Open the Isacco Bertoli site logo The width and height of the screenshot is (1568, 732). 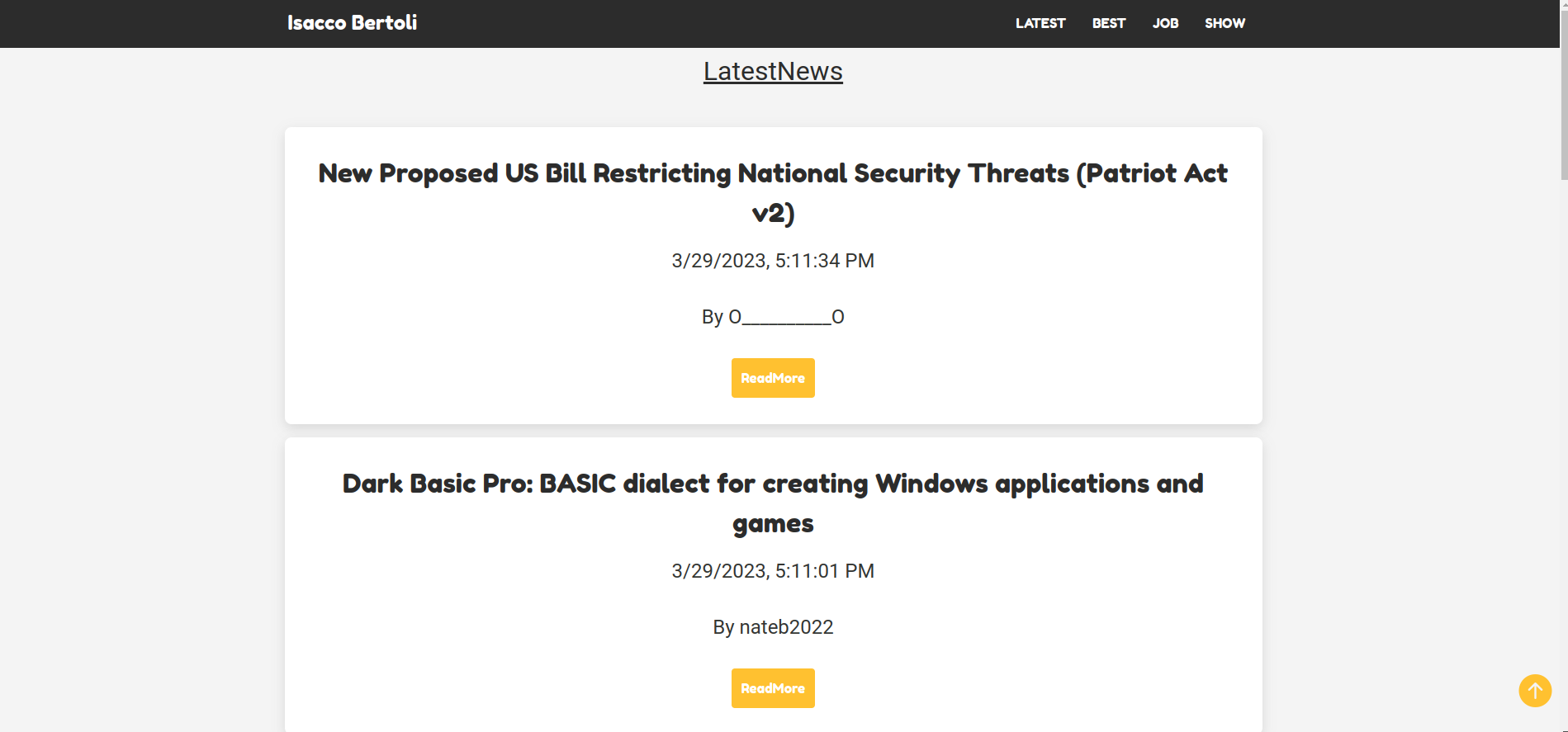(352, 23)
